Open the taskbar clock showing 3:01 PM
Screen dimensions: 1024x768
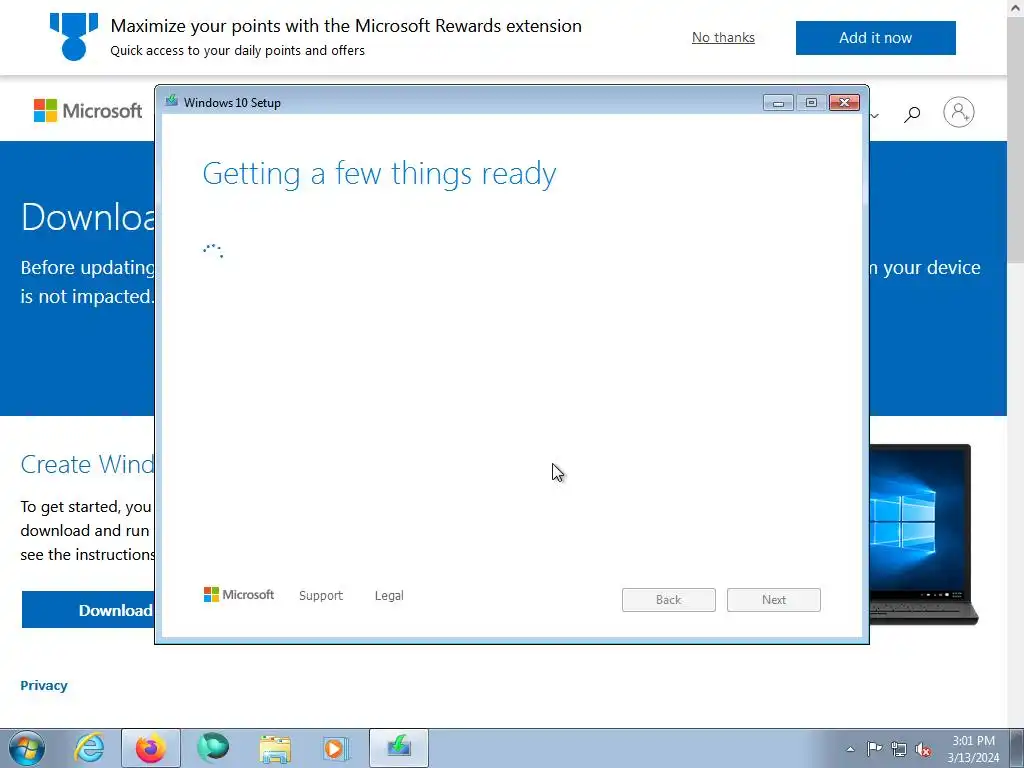(x=973, y=749)
